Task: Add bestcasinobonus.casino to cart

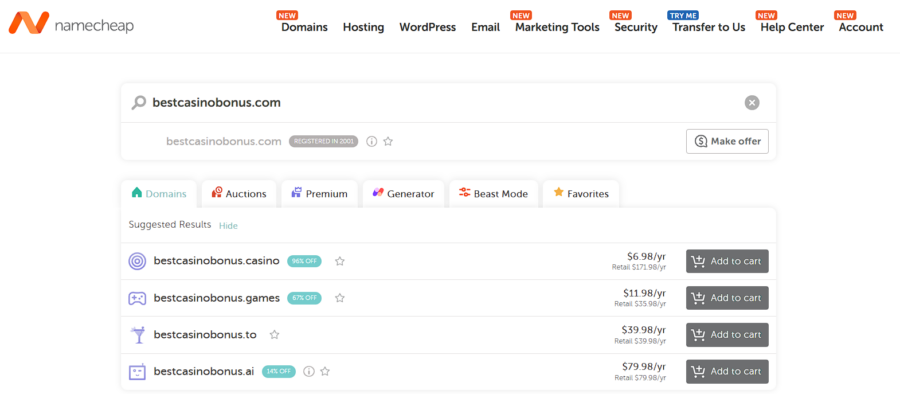Action: (x=727, y=261)
